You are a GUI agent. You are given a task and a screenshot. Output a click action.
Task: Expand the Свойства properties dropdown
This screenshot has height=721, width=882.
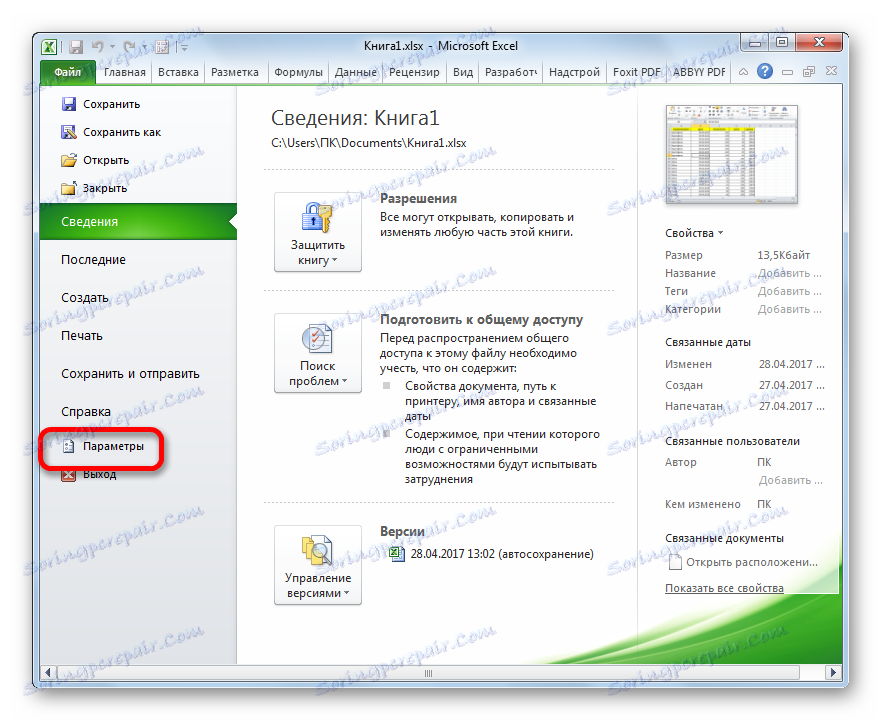[x=694, y=233]
